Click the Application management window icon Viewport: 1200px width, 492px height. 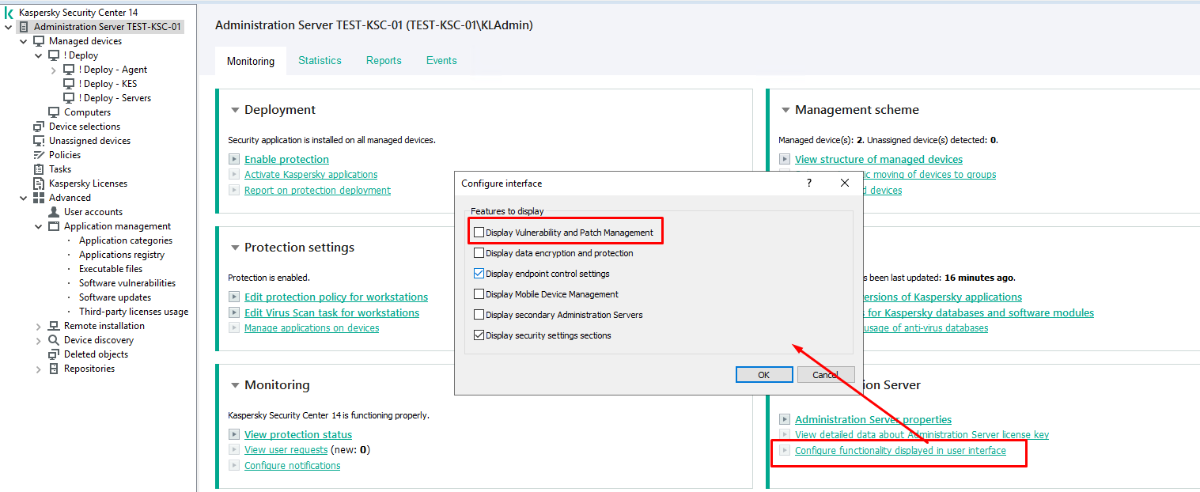pos(54,226)
